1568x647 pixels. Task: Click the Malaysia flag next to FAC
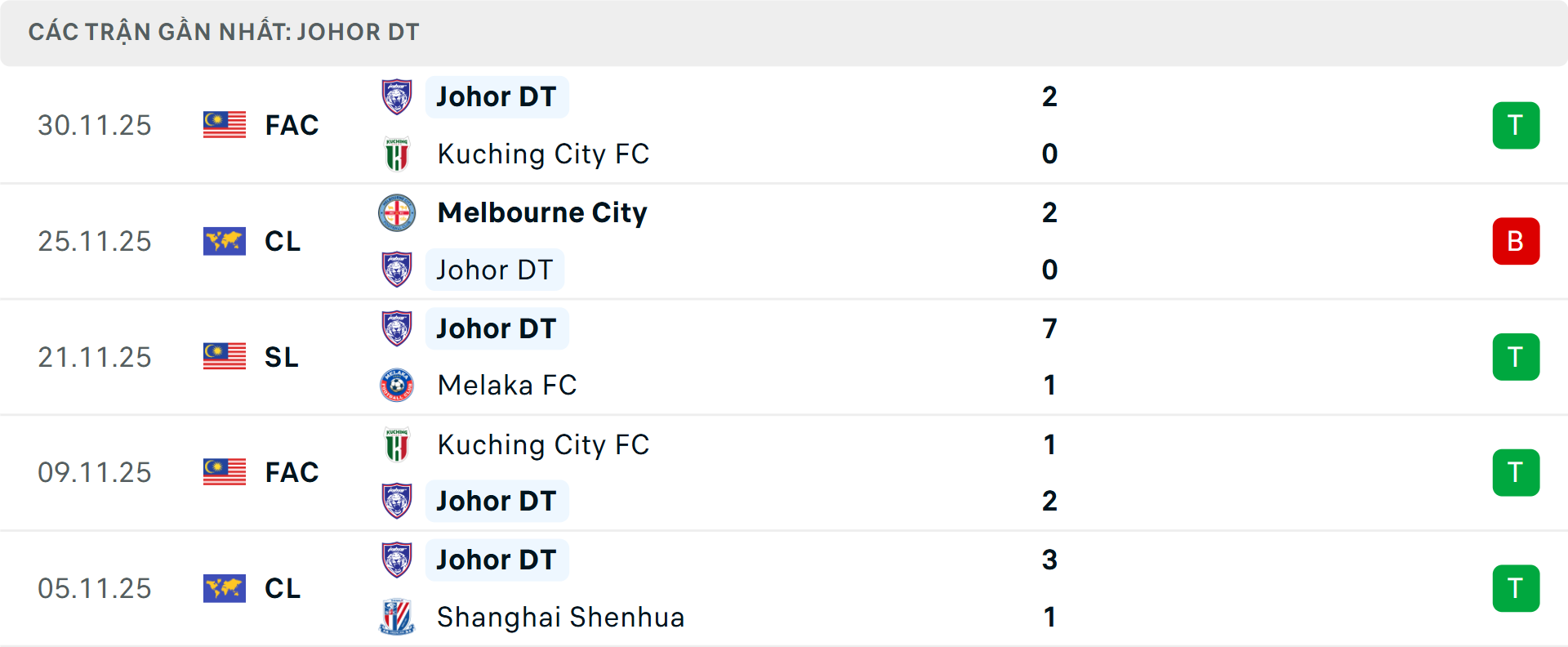[x=224, y=125]
